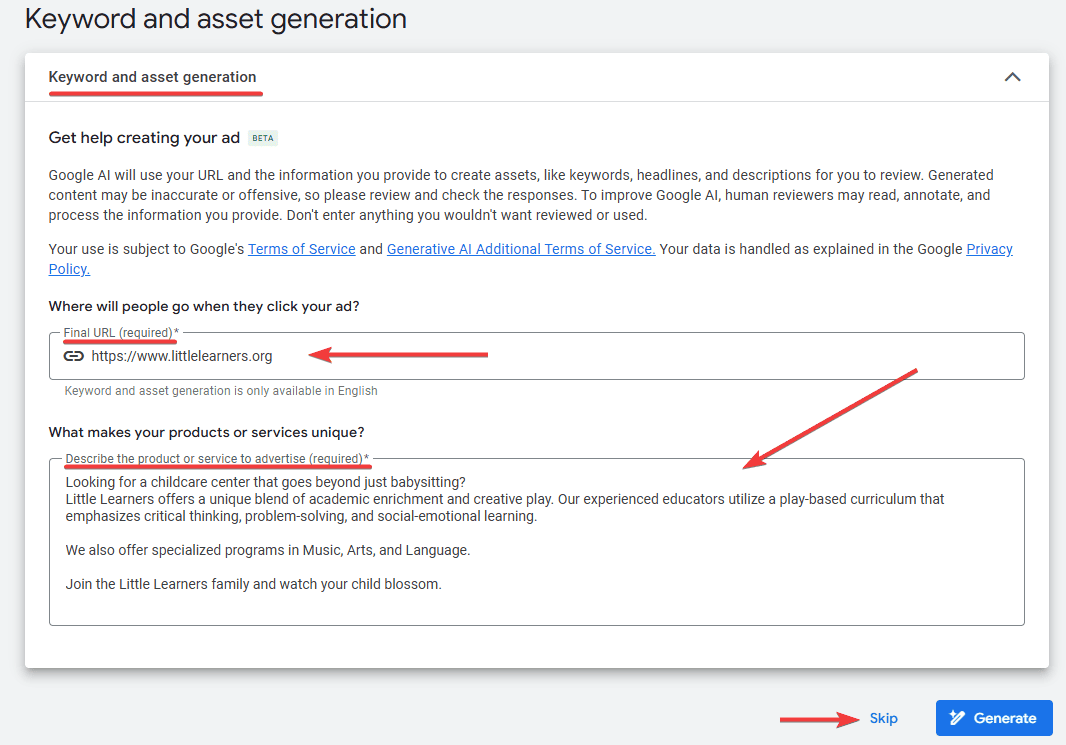This screenshot has height=745, width=1066.
Task: Click the sparkle icon on the Generate button
Action: coord(959,717)
